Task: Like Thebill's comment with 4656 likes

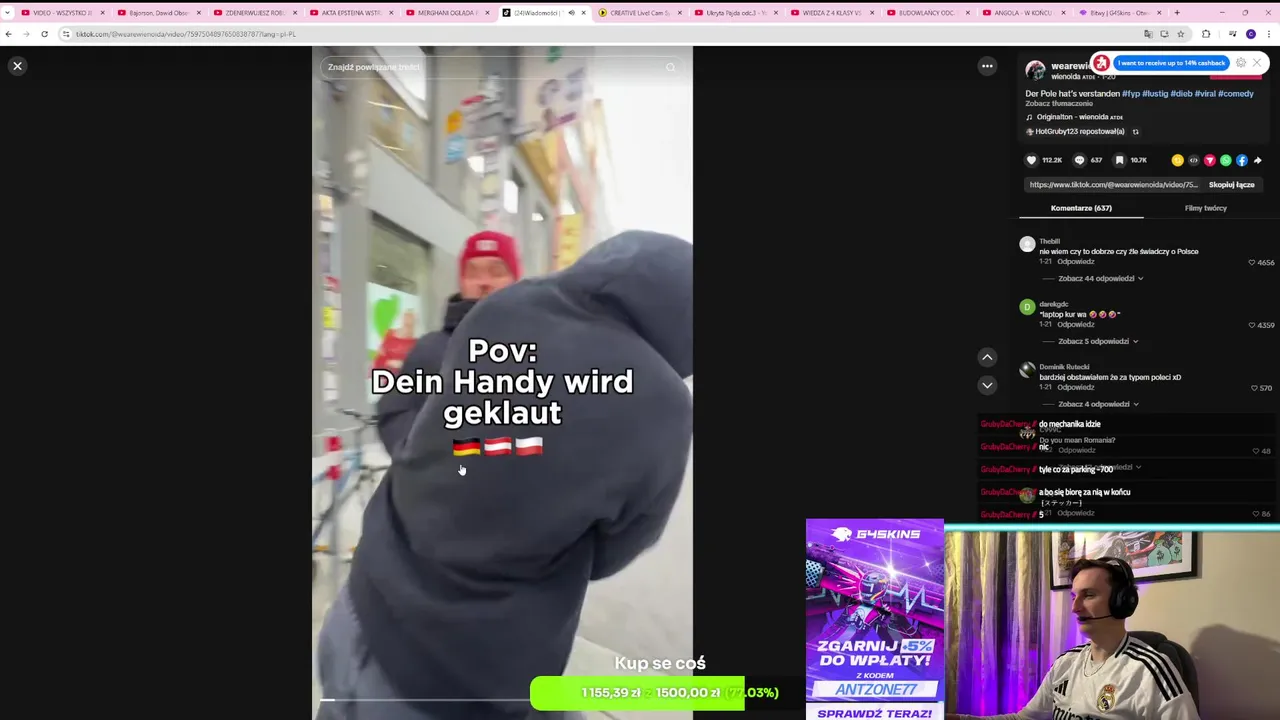Action: (x=1252, y=262)
